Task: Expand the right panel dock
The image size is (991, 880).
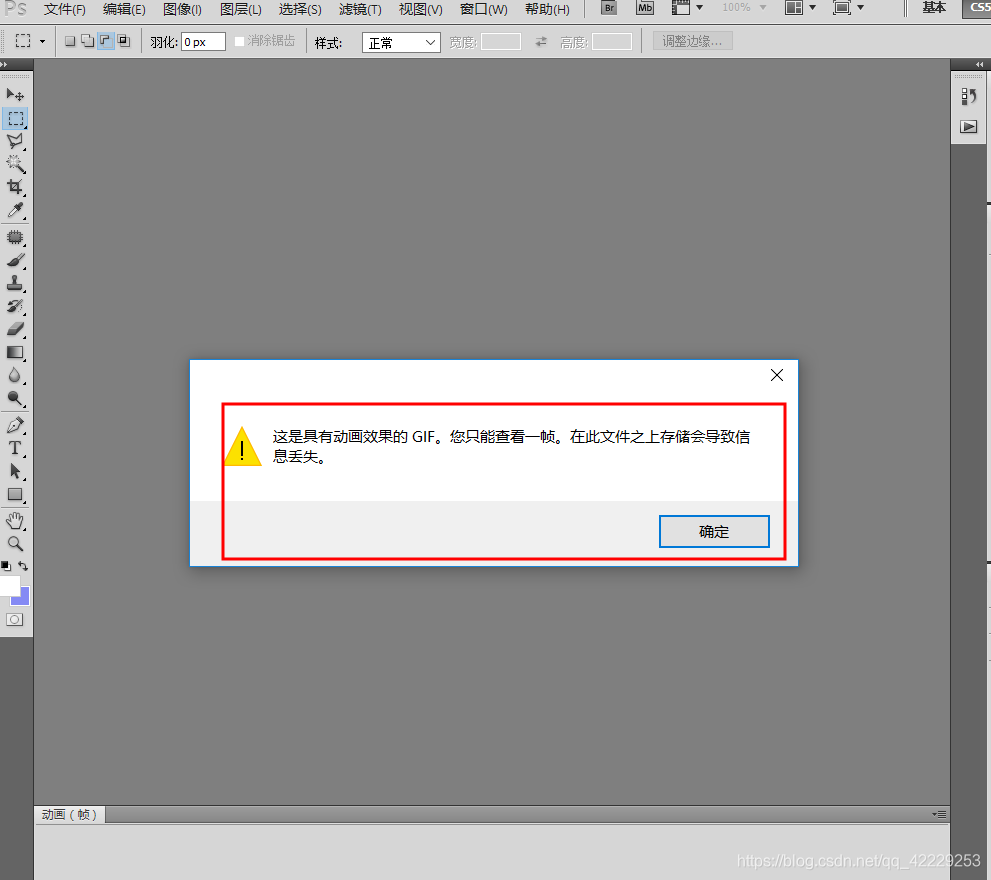Action: 979,64
